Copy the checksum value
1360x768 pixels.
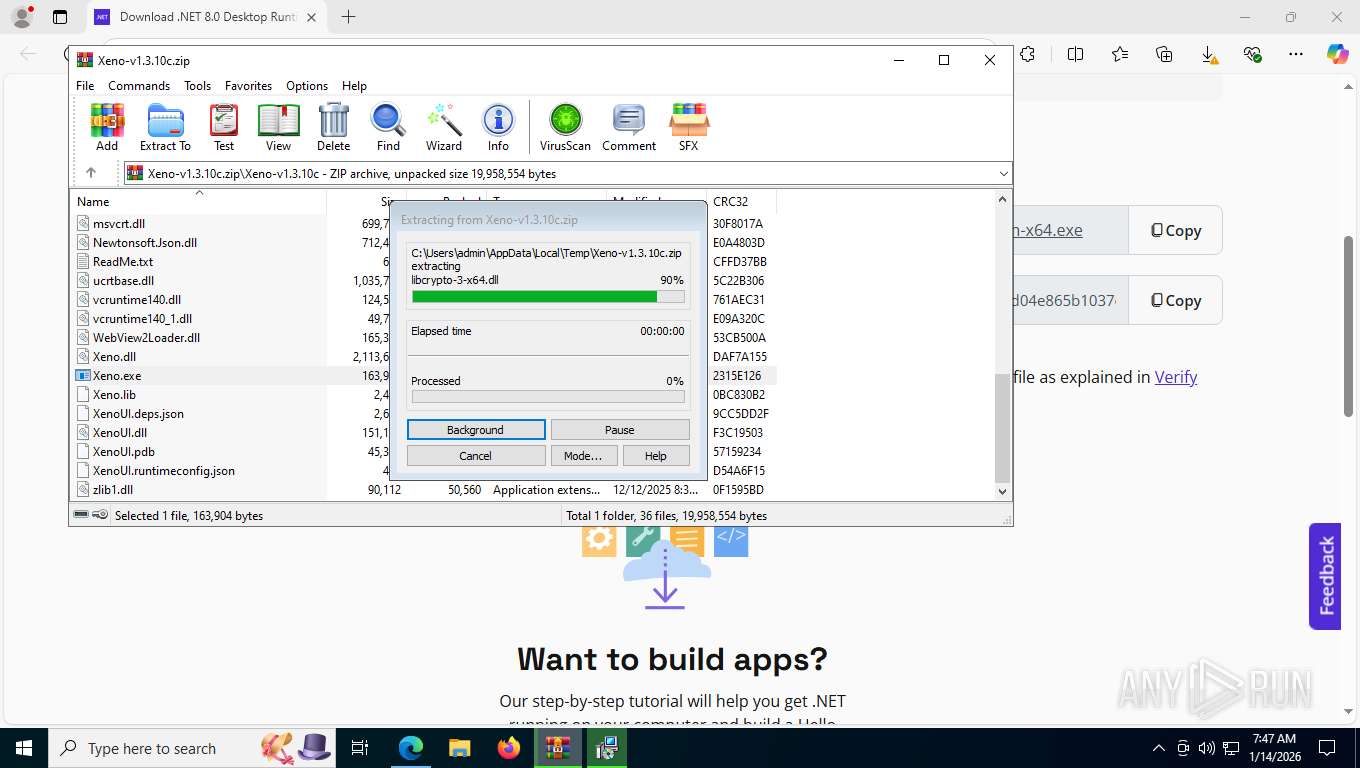tap(1175, 300)
